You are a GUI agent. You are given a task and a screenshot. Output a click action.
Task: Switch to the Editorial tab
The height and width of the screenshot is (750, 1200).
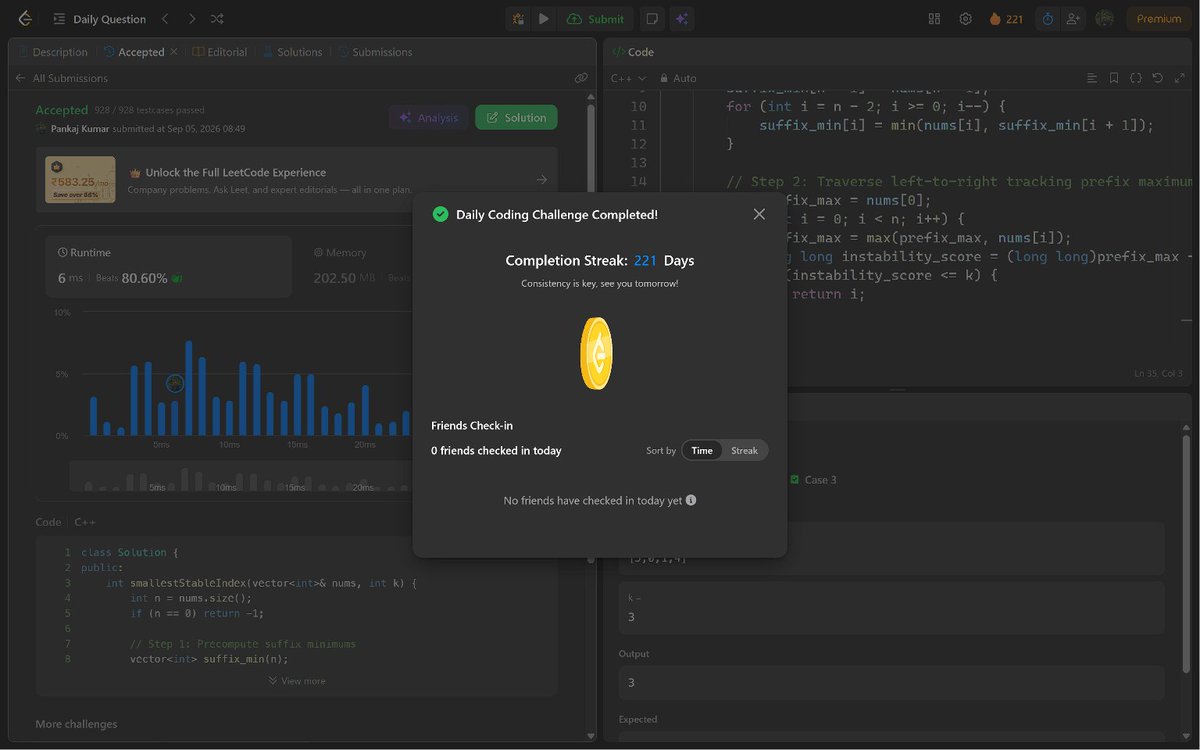pos(219,52)
